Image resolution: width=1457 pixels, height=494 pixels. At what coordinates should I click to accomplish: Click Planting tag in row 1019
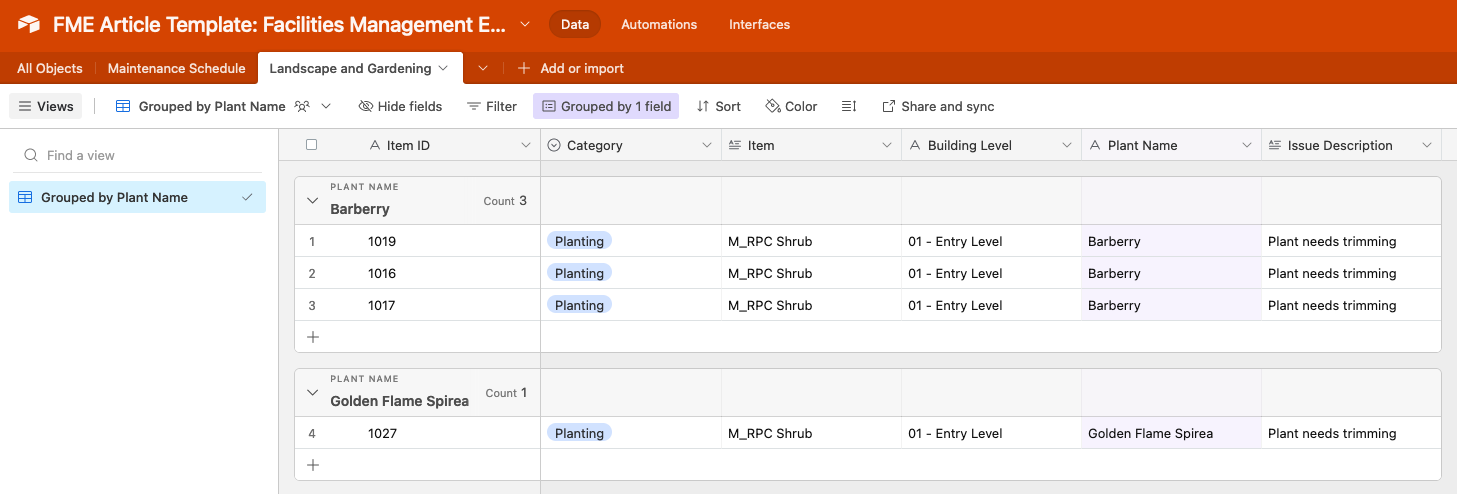(x=579, y=241)
